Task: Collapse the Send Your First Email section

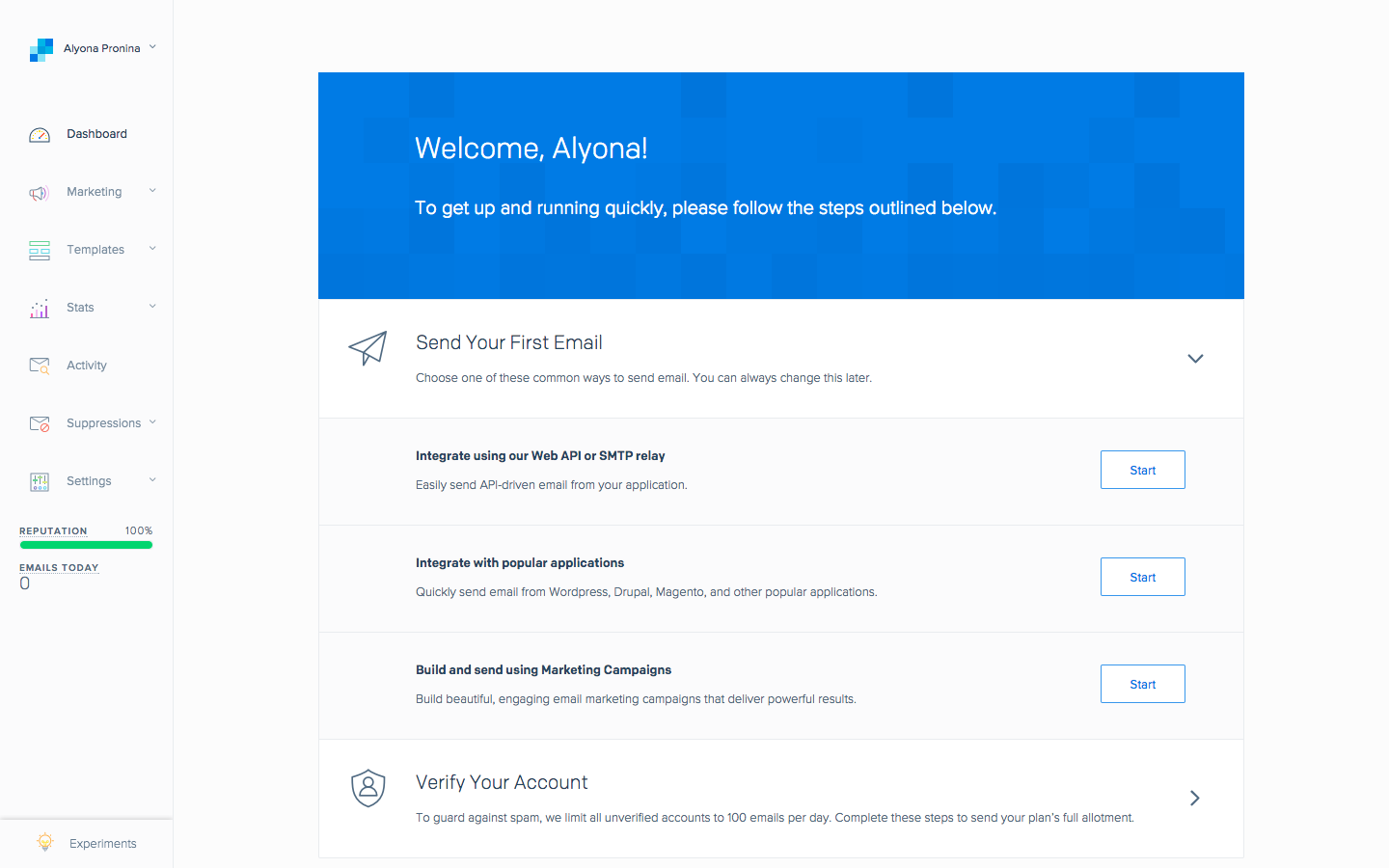Action: tap(1195, 358)
